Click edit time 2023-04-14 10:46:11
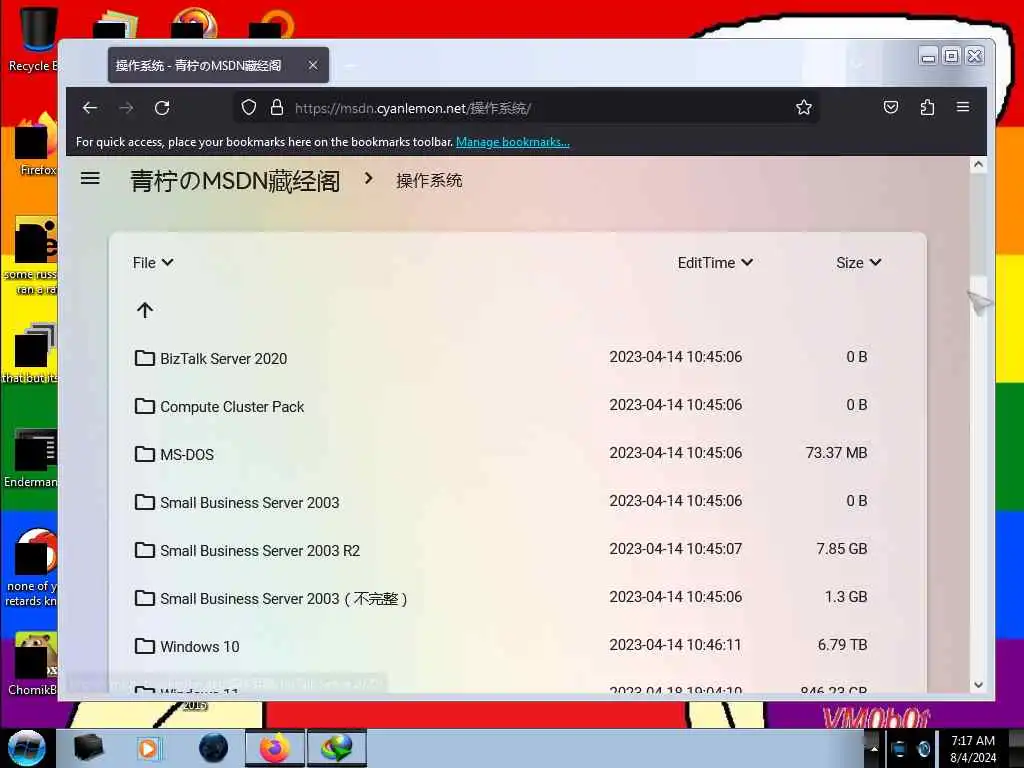This screenshot has width=1024, height=768. 676,645
